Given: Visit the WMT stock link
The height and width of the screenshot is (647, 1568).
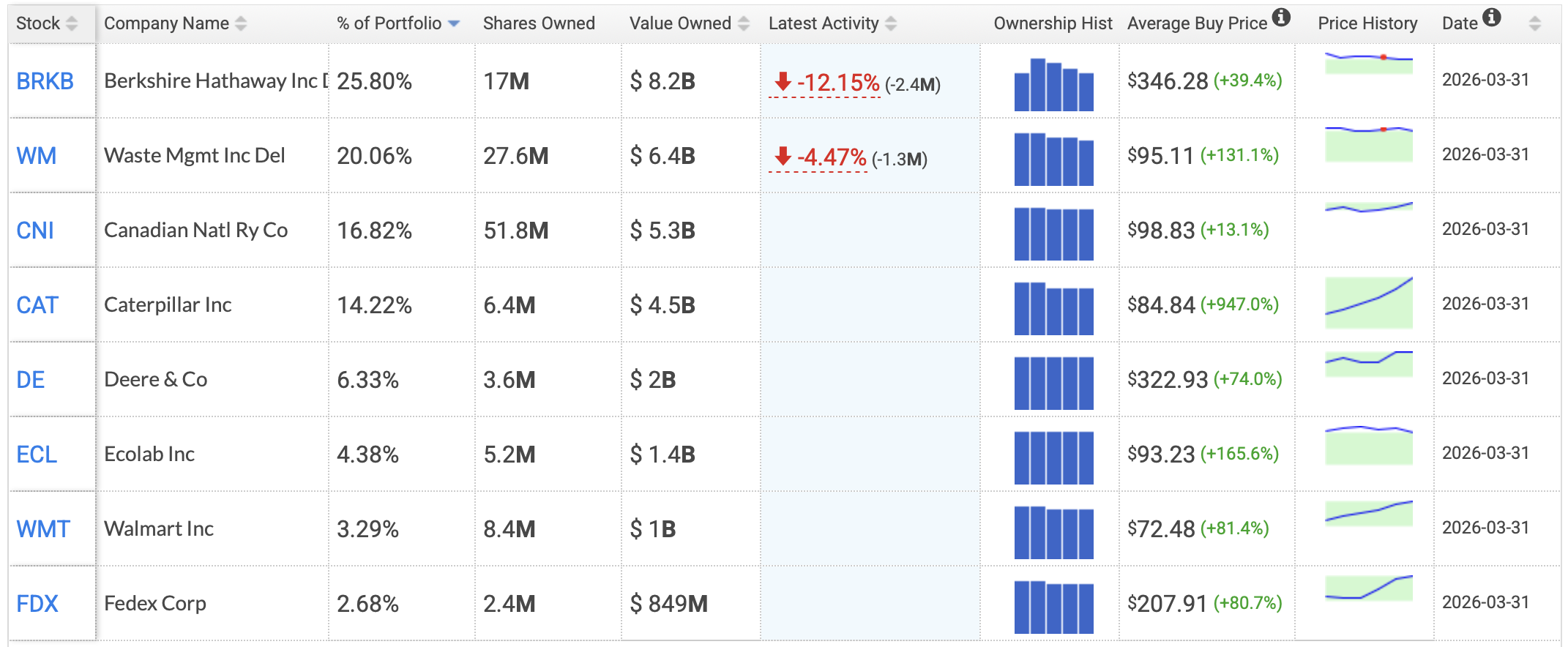Looking at the screenshot, I should coord(43,529).
